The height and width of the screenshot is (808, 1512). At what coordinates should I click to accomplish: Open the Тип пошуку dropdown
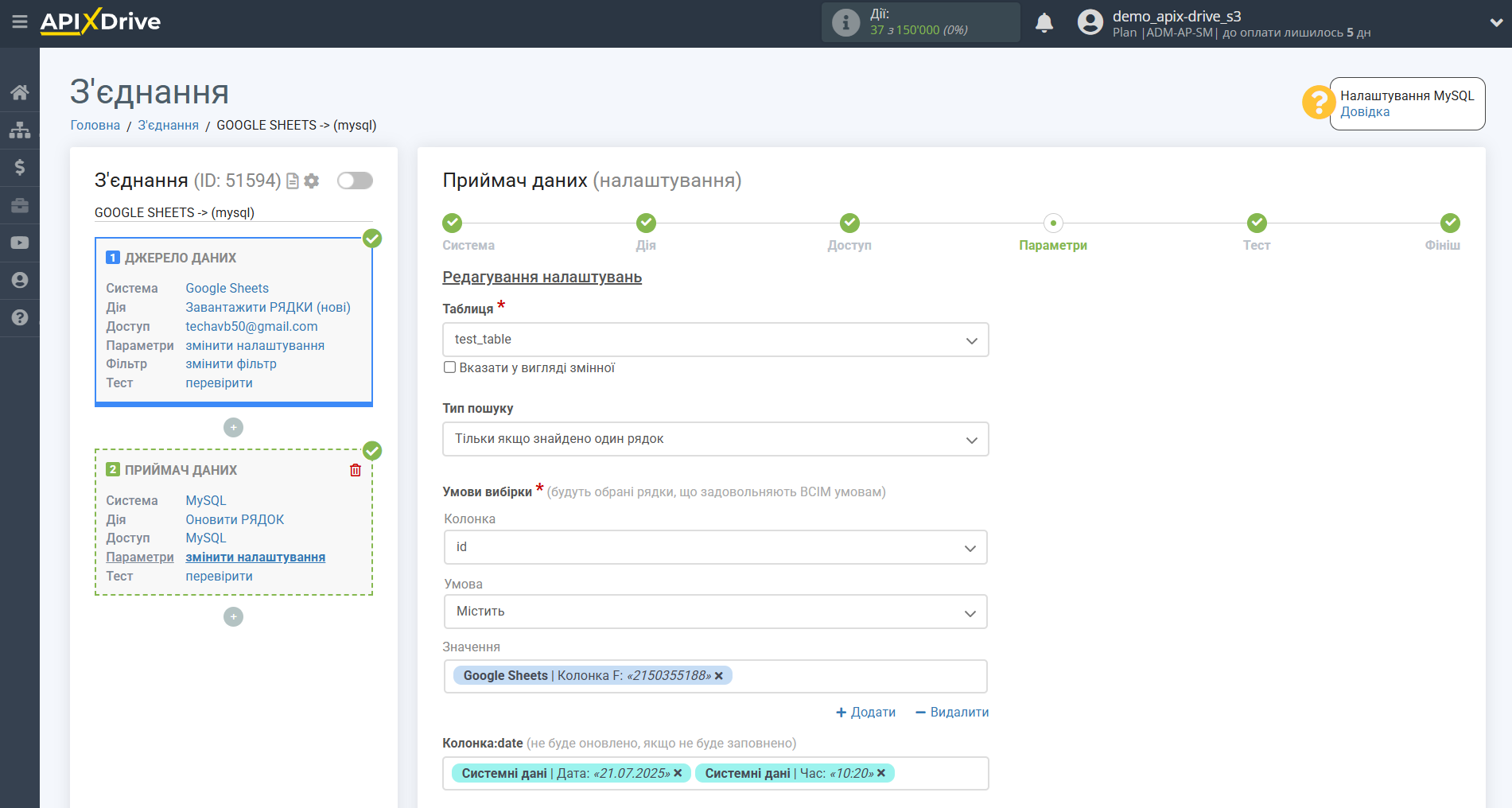click(715, 439)
